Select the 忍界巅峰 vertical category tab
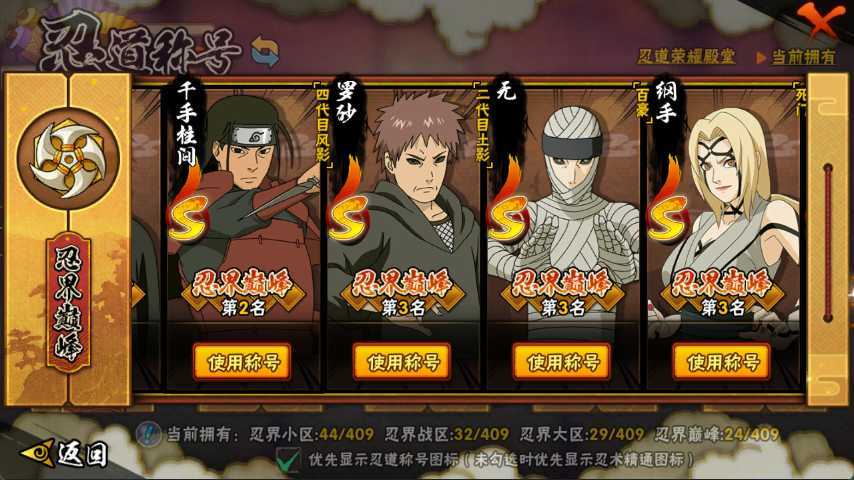Image resolution: width=854 pixels, height=480 pixels. click(69, 302)
